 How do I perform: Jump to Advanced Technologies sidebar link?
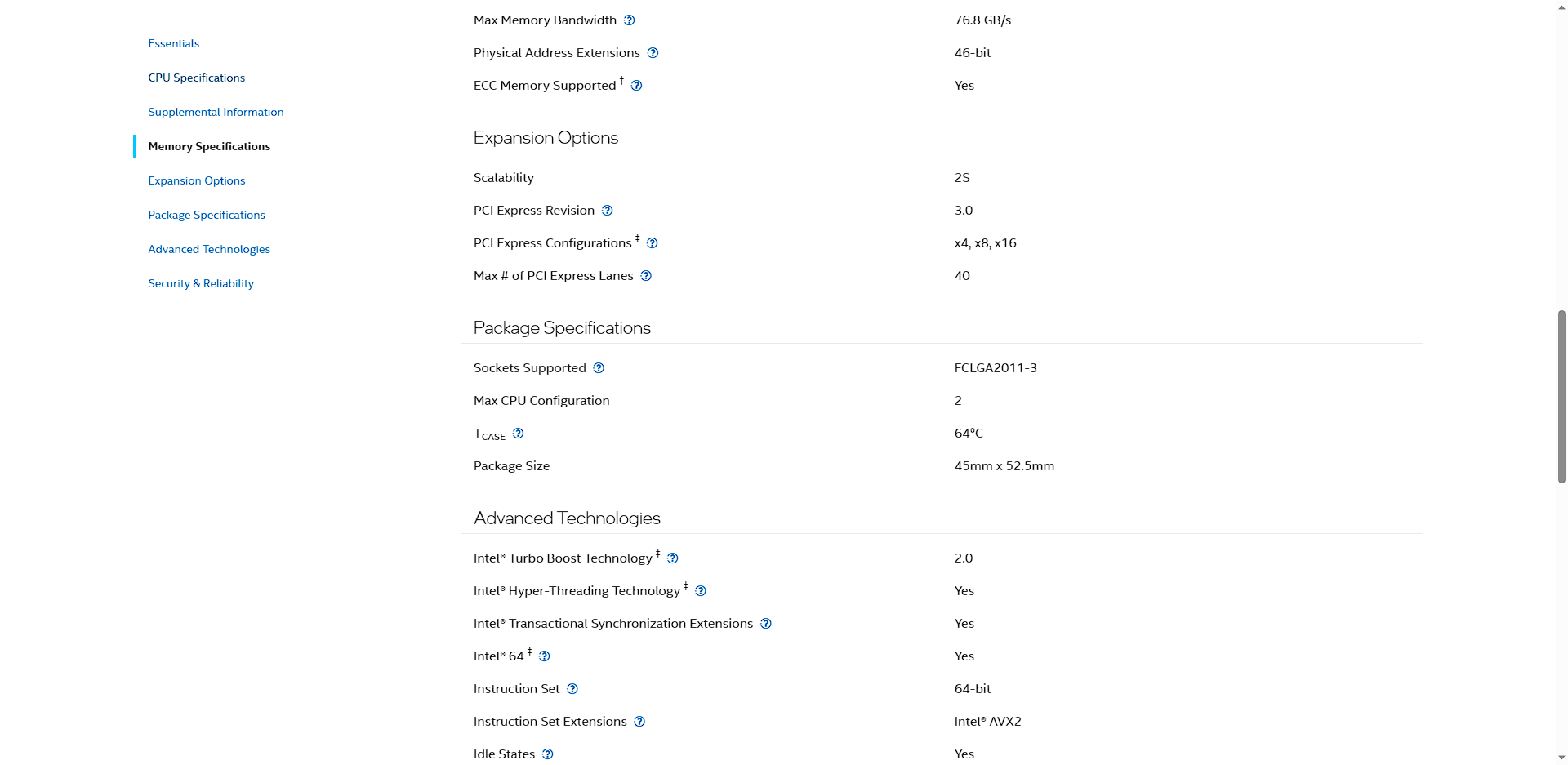click(x=208, y=249)
